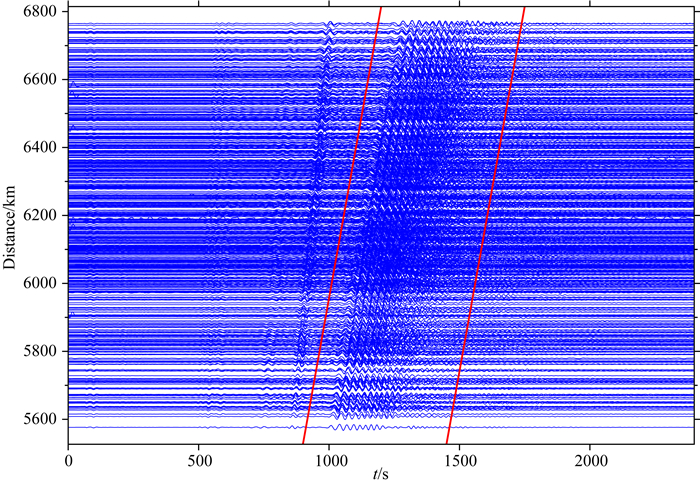Select the topmost seismic trace below 6800 km
The image size is (700, 484).
click(x=200, y=23)
